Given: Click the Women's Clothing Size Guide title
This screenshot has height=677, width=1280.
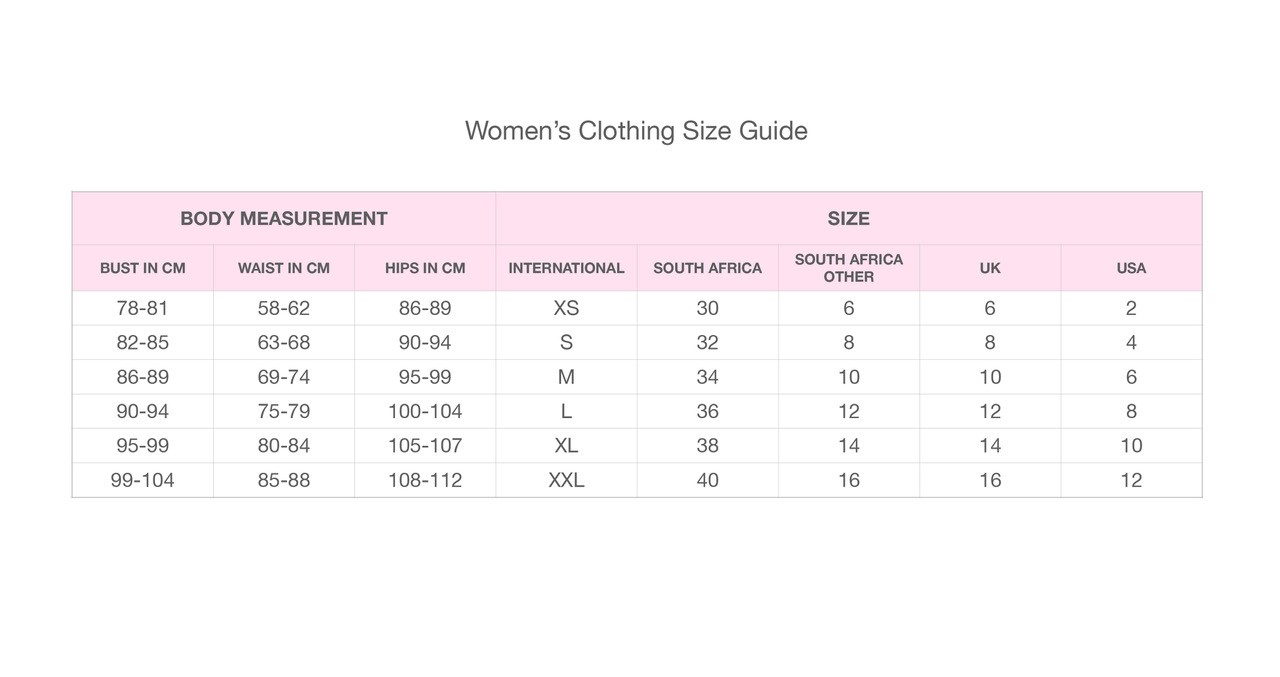Looking at the screenshot, I should point(636,131).
